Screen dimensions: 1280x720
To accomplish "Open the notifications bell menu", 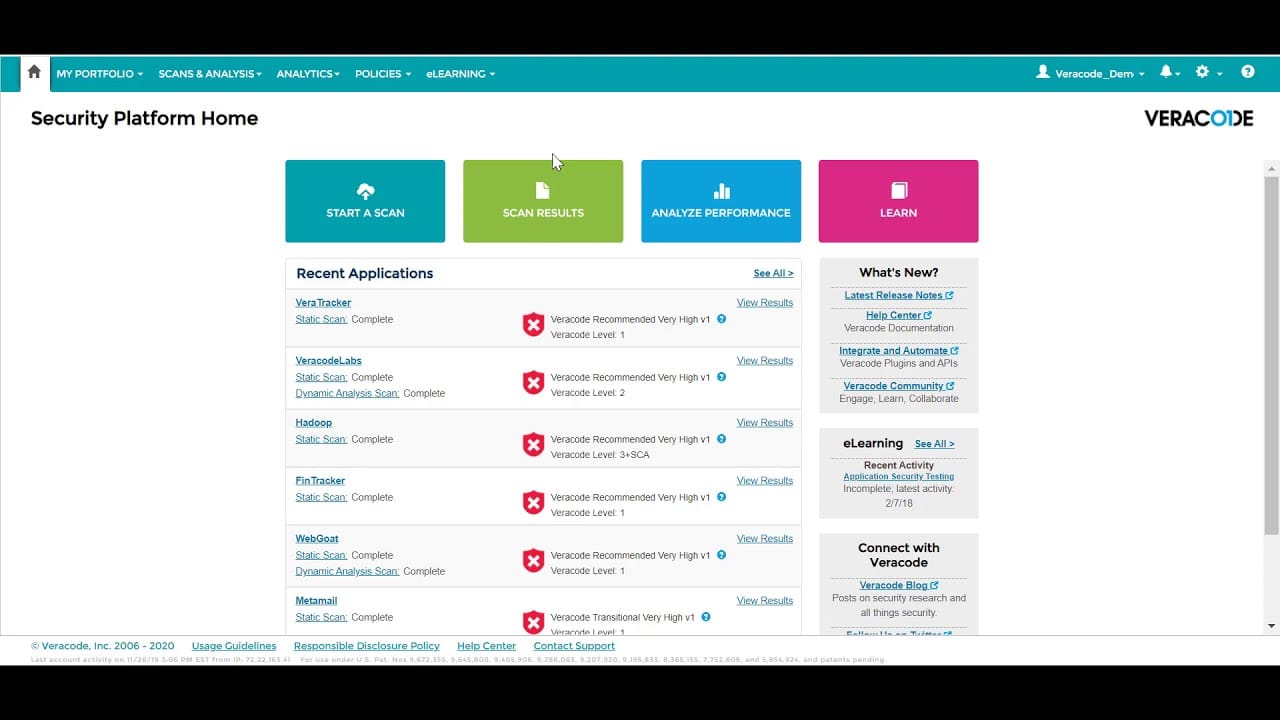I will pos(1169,73).
